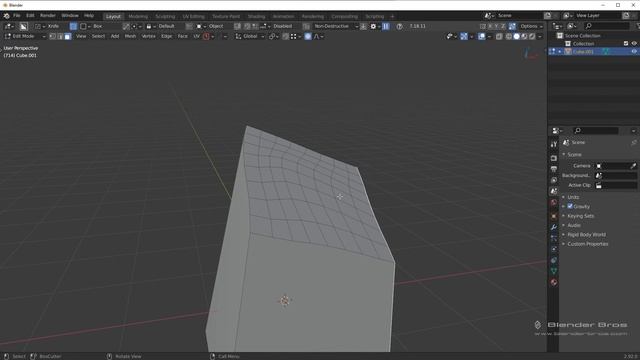This screenshot has height=360, width=640.
Task: Use the camera eyedropper in Scene panel
Action: (x=633, y=166)
